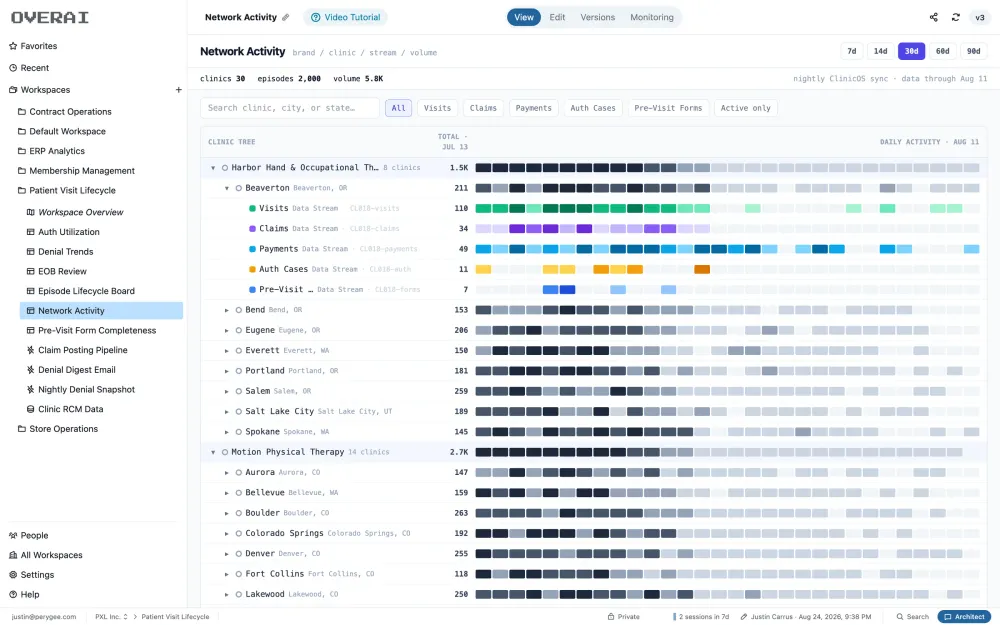Click the pencil rename icon beside Network Activity
The image size is (1000, 625).
coord(286,17)
